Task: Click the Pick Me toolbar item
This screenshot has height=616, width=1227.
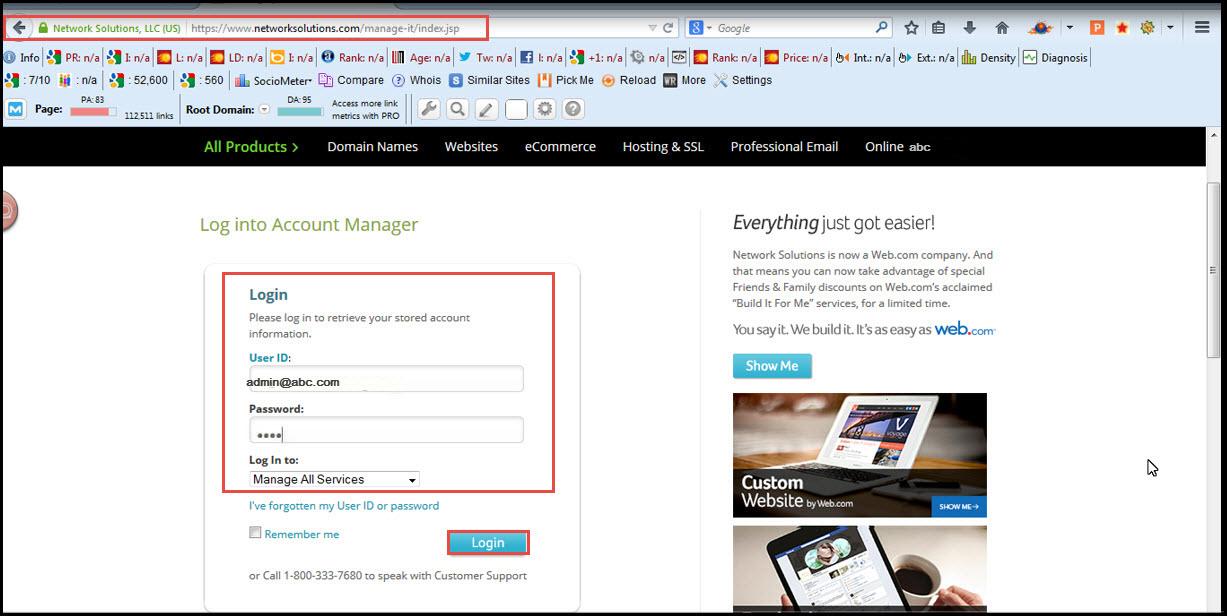Action: [566, 80]
